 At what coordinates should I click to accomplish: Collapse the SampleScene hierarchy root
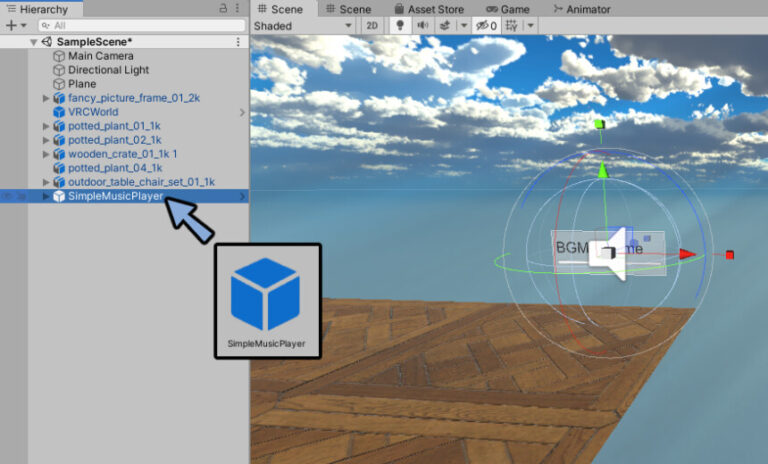pos(33,42)
